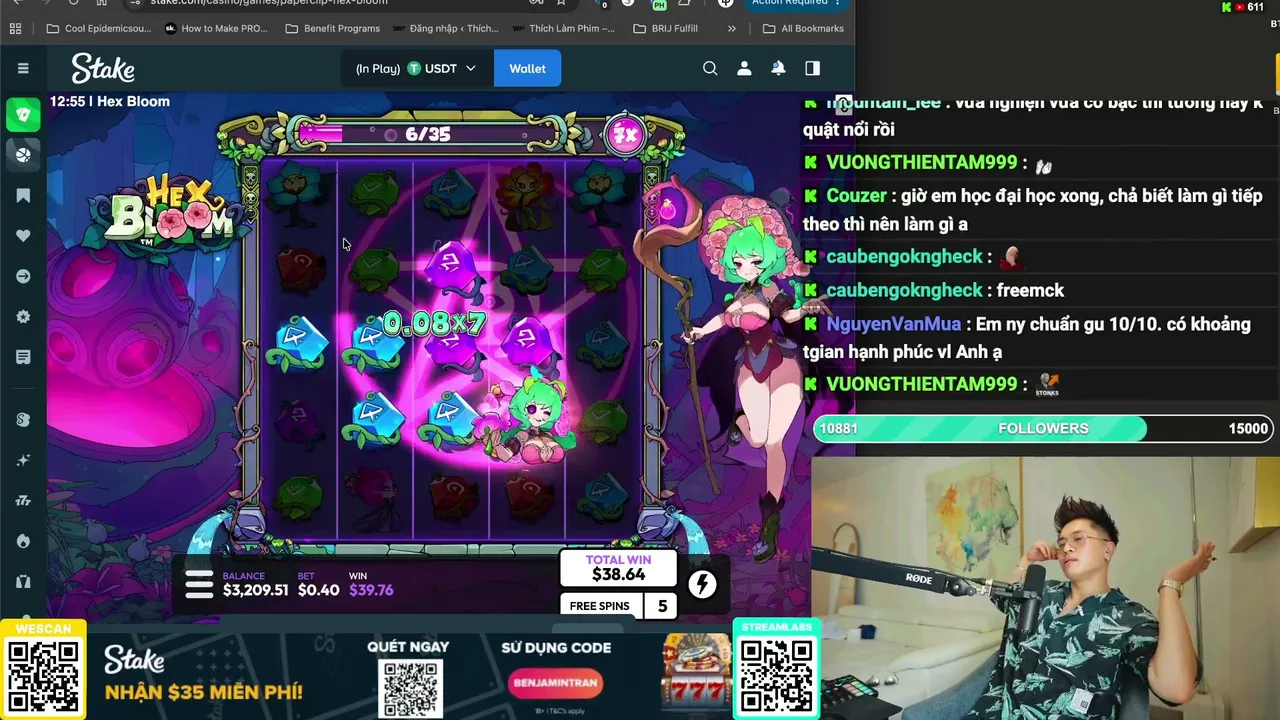
Task: Open the All Bookmarks folder
Action: click(803, 29)
